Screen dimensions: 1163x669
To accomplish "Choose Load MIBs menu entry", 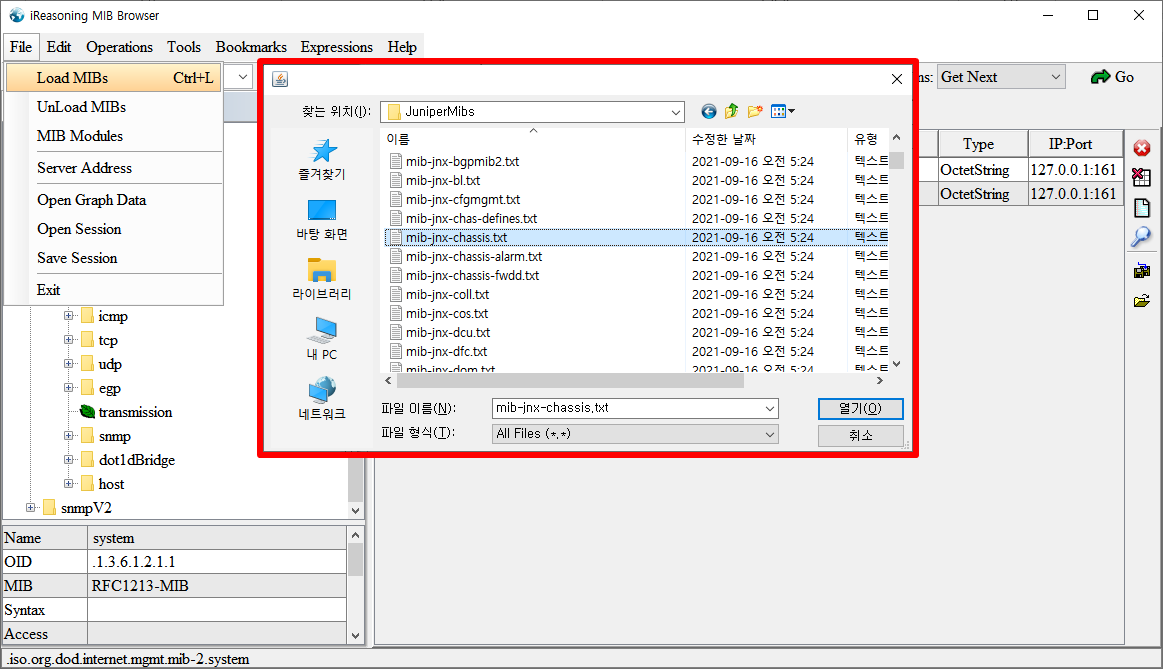I will [113, 78].
